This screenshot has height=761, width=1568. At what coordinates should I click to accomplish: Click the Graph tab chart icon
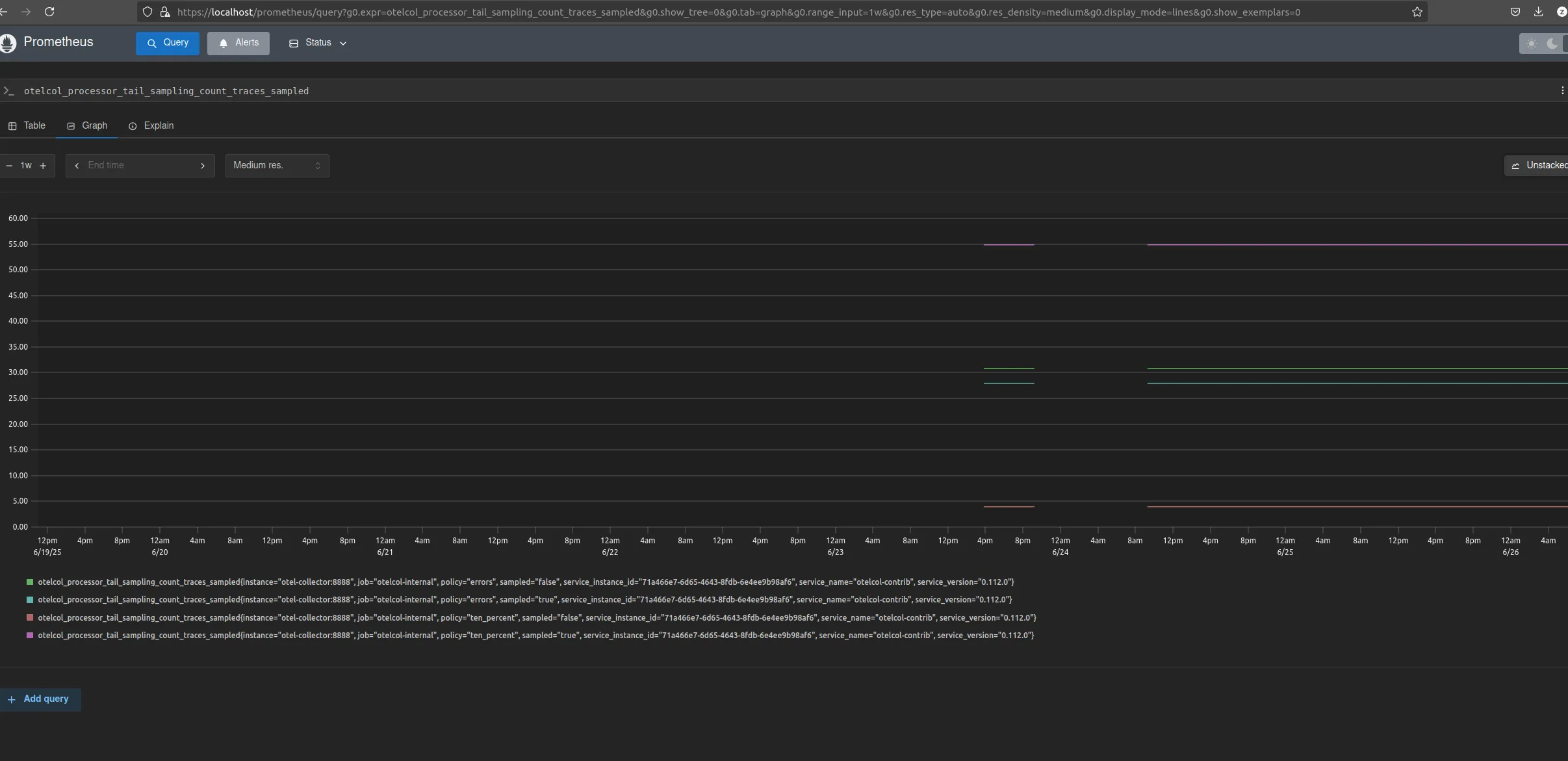[71, 126]
